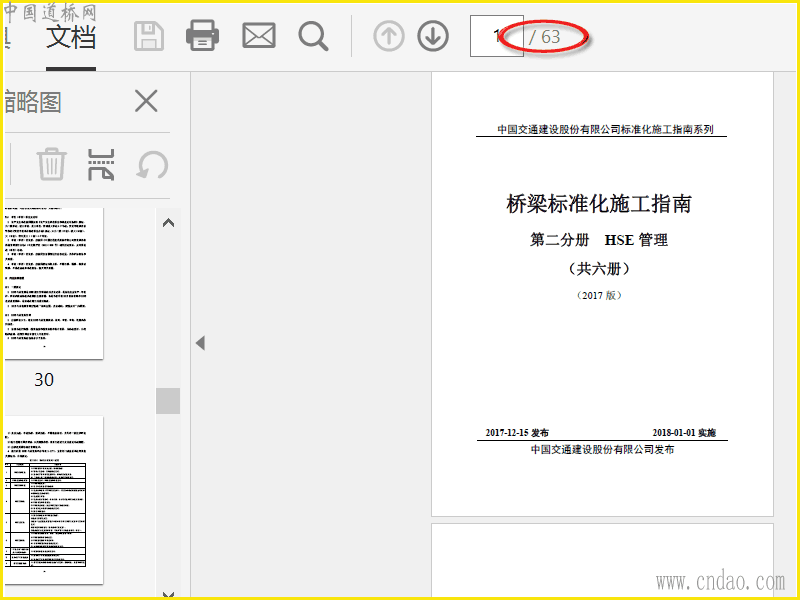Screen dimensions: 800x600
Task: Switch to the 文档 tab
Action: (x=71, y=37)
